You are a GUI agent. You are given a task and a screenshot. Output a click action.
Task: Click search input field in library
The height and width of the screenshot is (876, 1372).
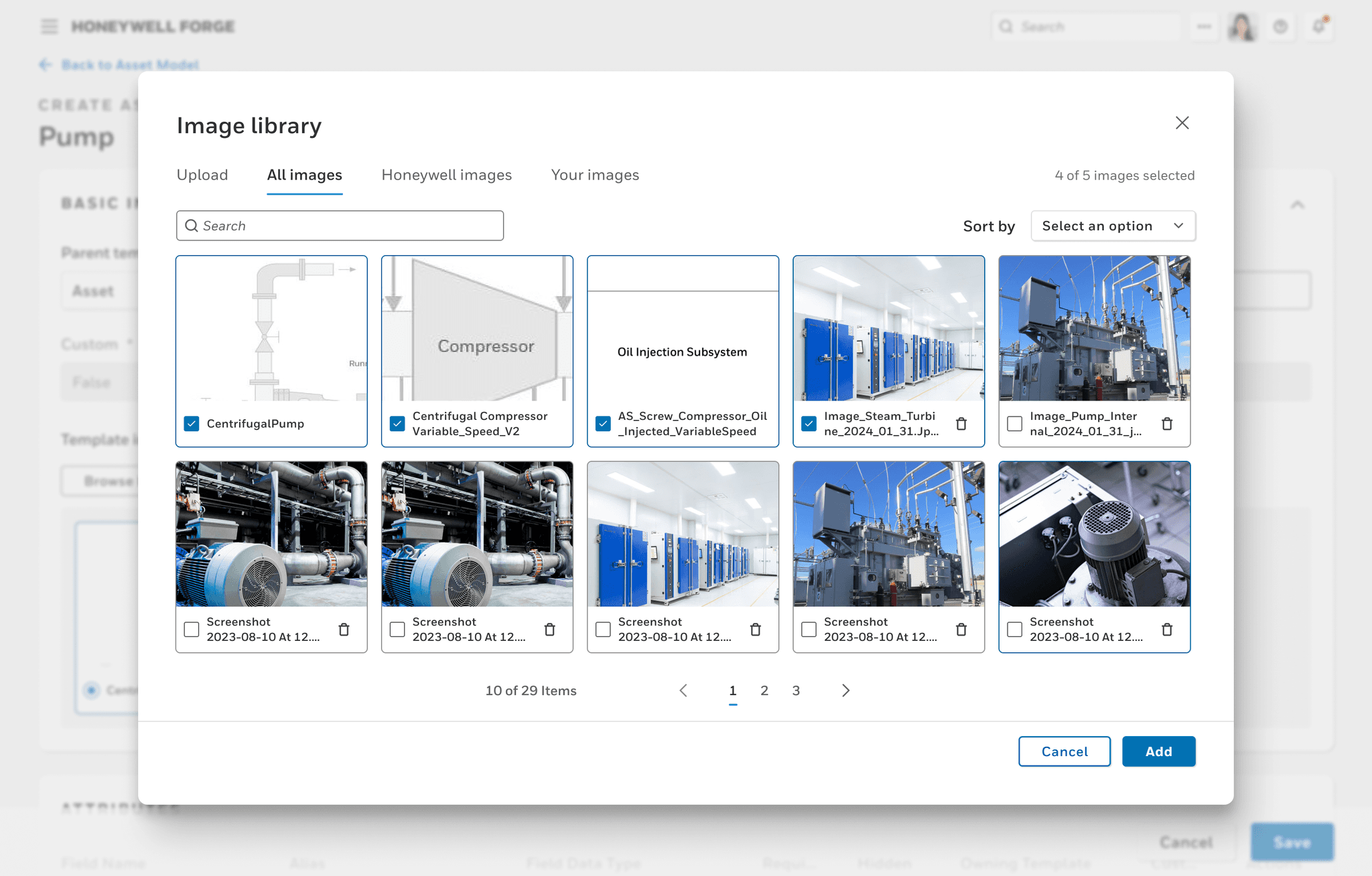[340, 225]
